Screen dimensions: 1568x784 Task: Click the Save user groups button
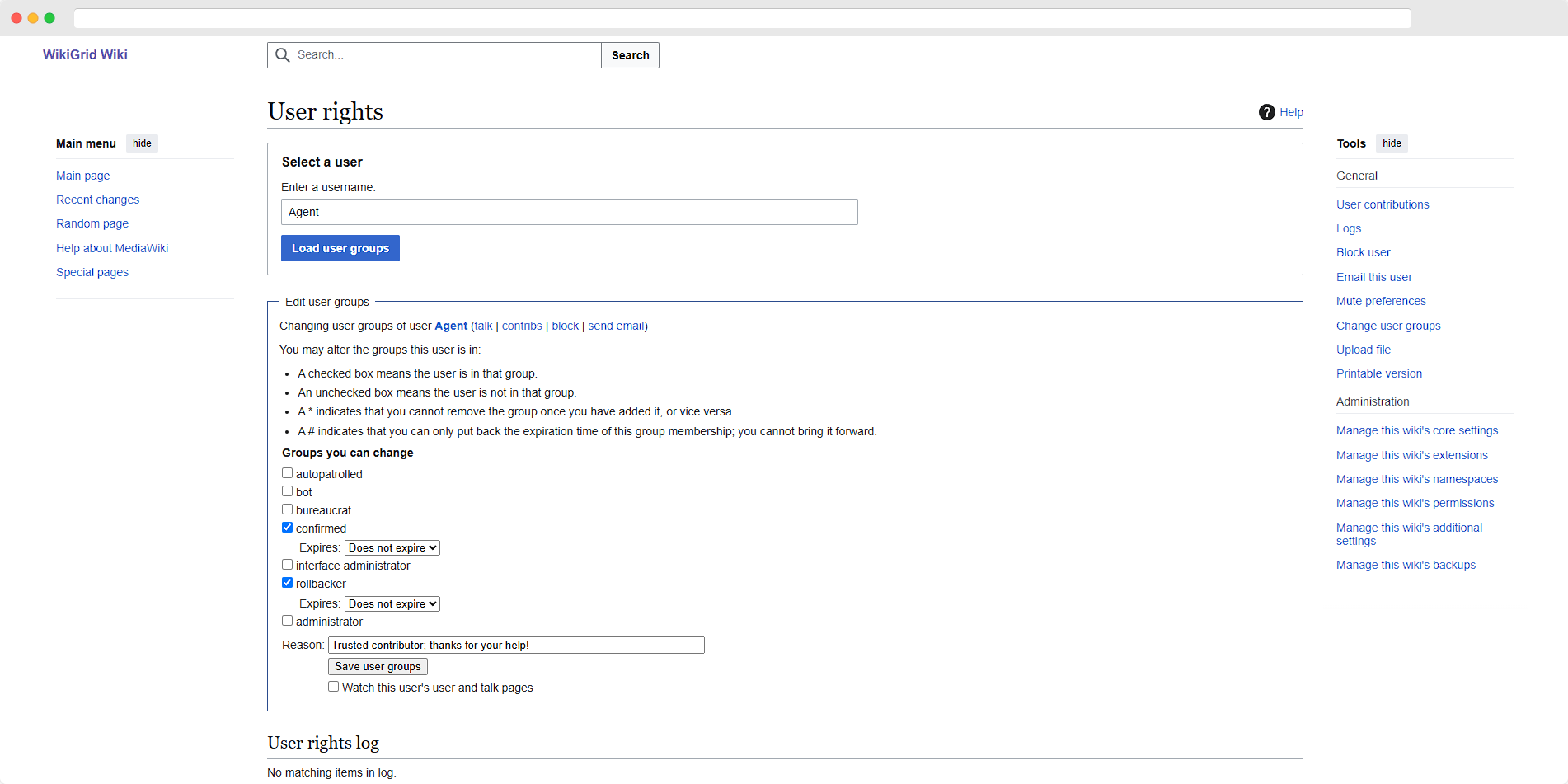click(x=378, y=667)
